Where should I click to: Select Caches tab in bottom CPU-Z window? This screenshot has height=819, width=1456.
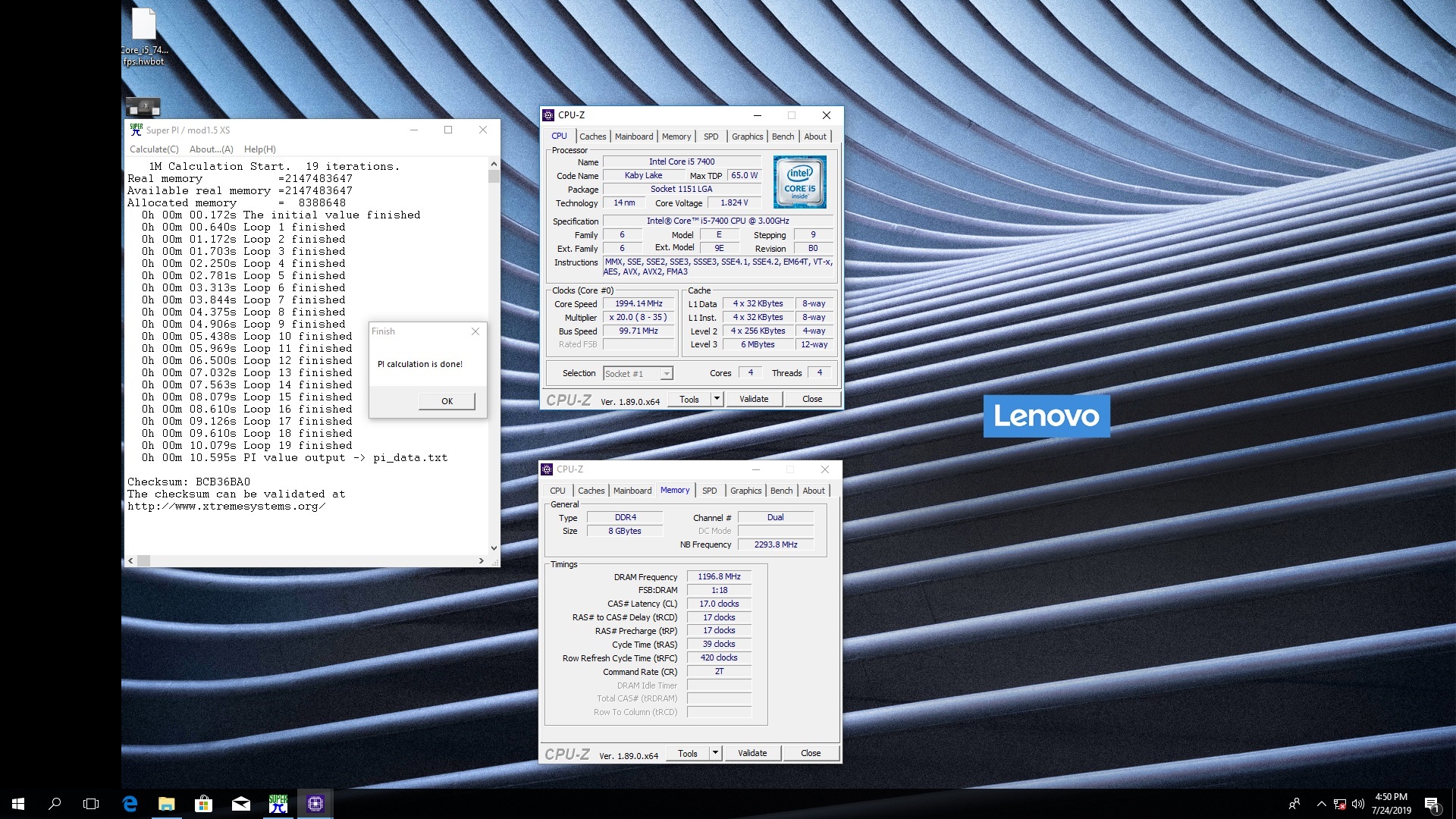(591, 491)
